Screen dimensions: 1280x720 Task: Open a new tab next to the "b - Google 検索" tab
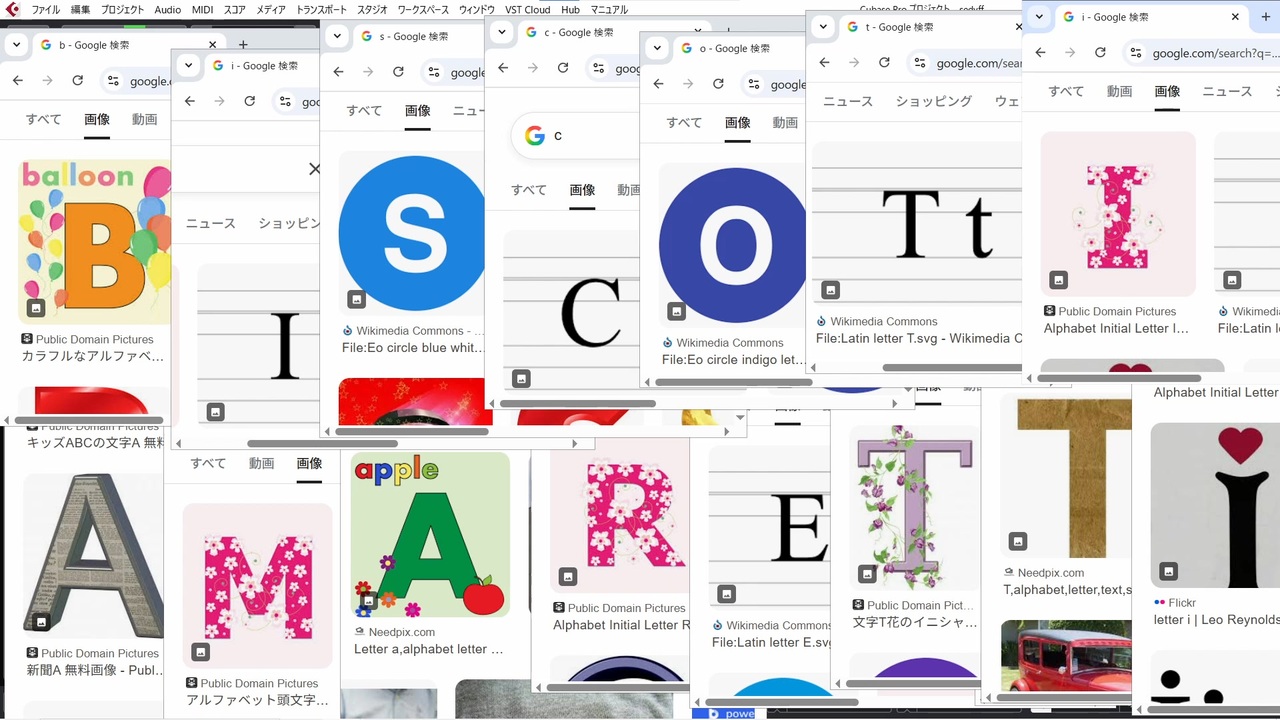click(243, 45)
